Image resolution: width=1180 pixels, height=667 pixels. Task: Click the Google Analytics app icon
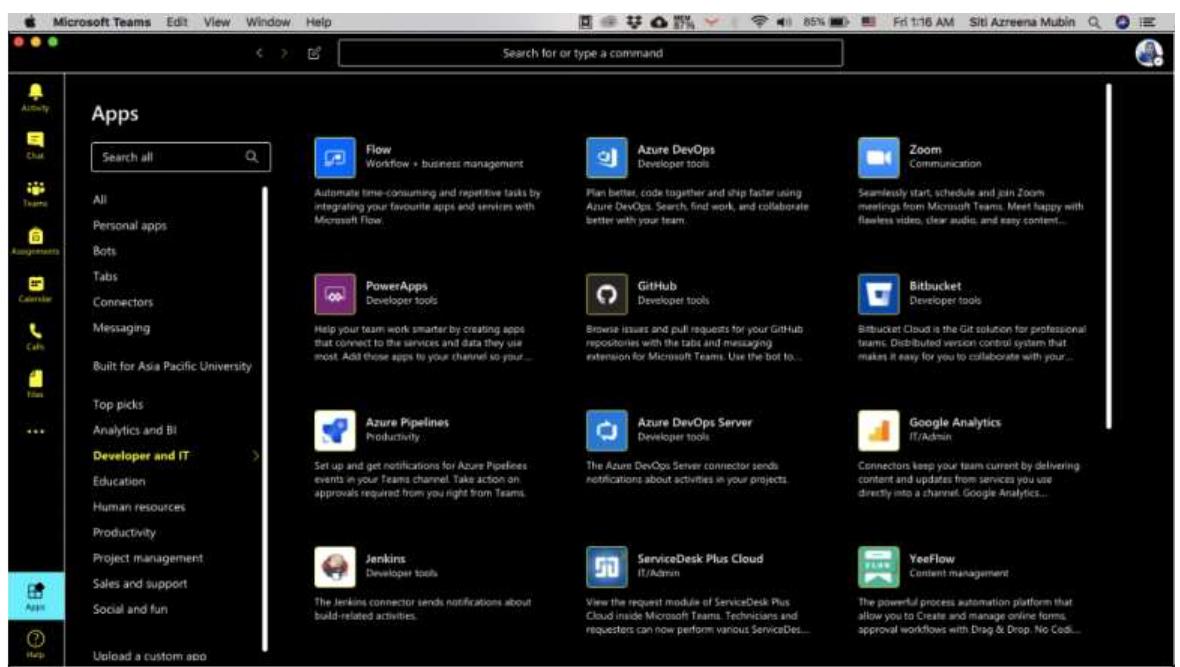tap(878, 430)
